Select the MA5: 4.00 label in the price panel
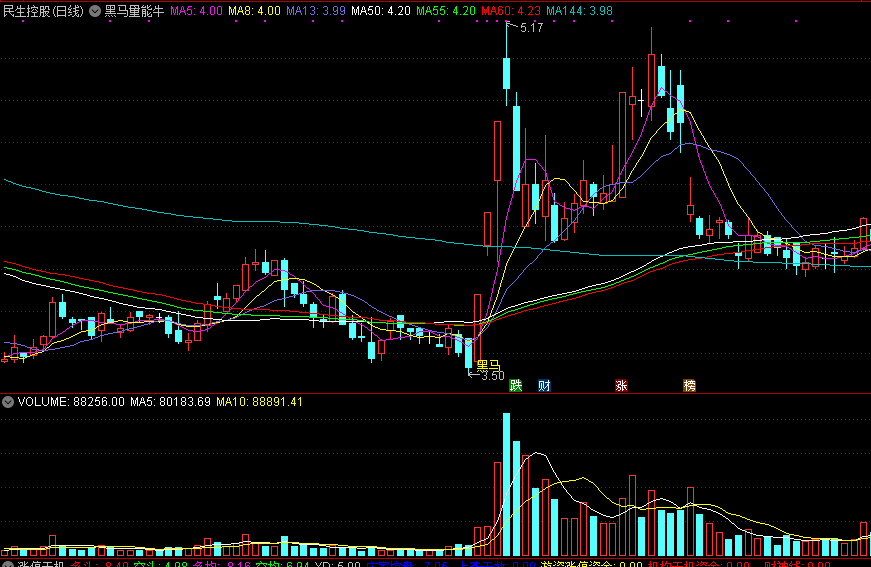Screen dimensions: 871x567 tap(196, 11)
